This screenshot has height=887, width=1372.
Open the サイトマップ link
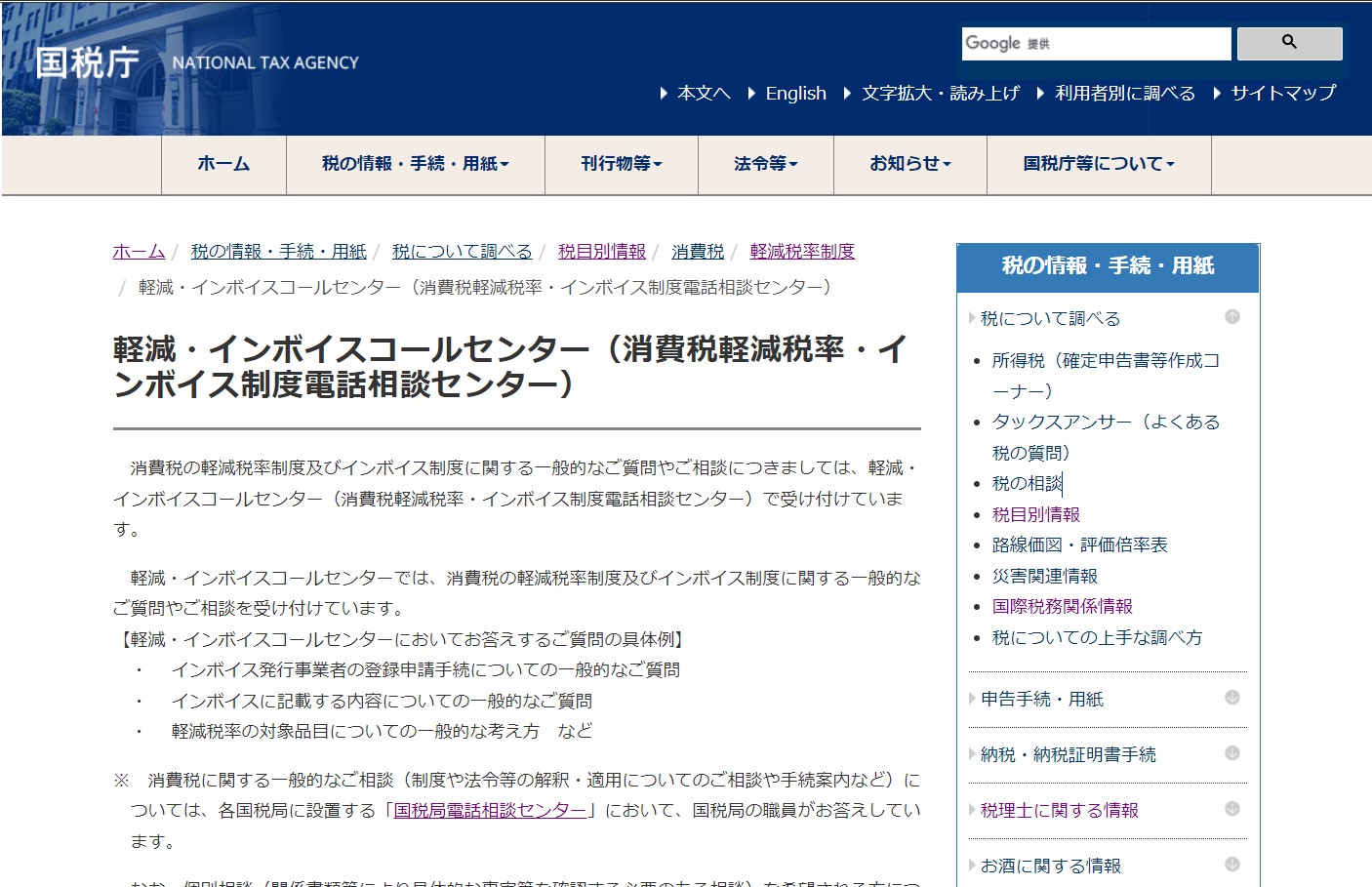(1282, 94)
